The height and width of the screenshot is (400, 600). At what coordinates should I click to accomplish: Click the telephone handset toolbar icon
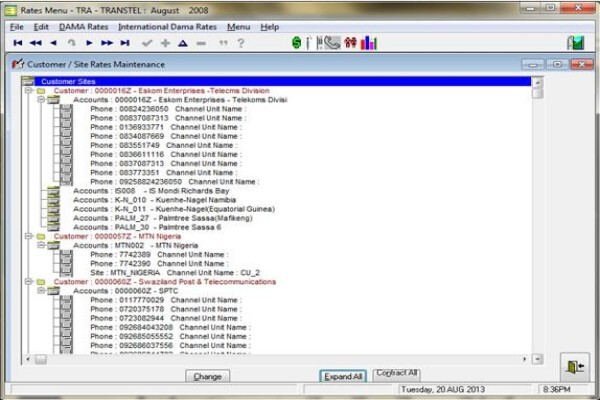point(333,43)
